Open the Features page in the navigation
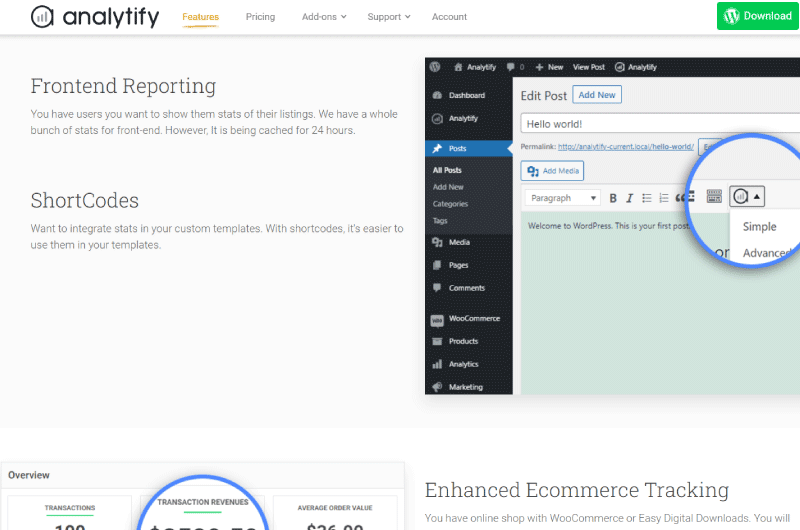 pos(201,17)
